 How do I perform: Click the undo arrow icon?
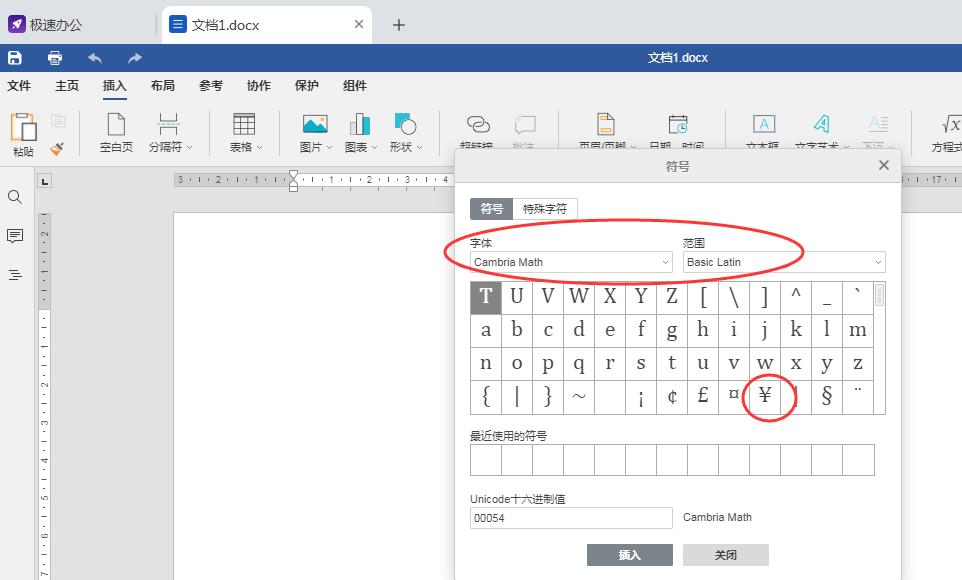coord(95,58)
